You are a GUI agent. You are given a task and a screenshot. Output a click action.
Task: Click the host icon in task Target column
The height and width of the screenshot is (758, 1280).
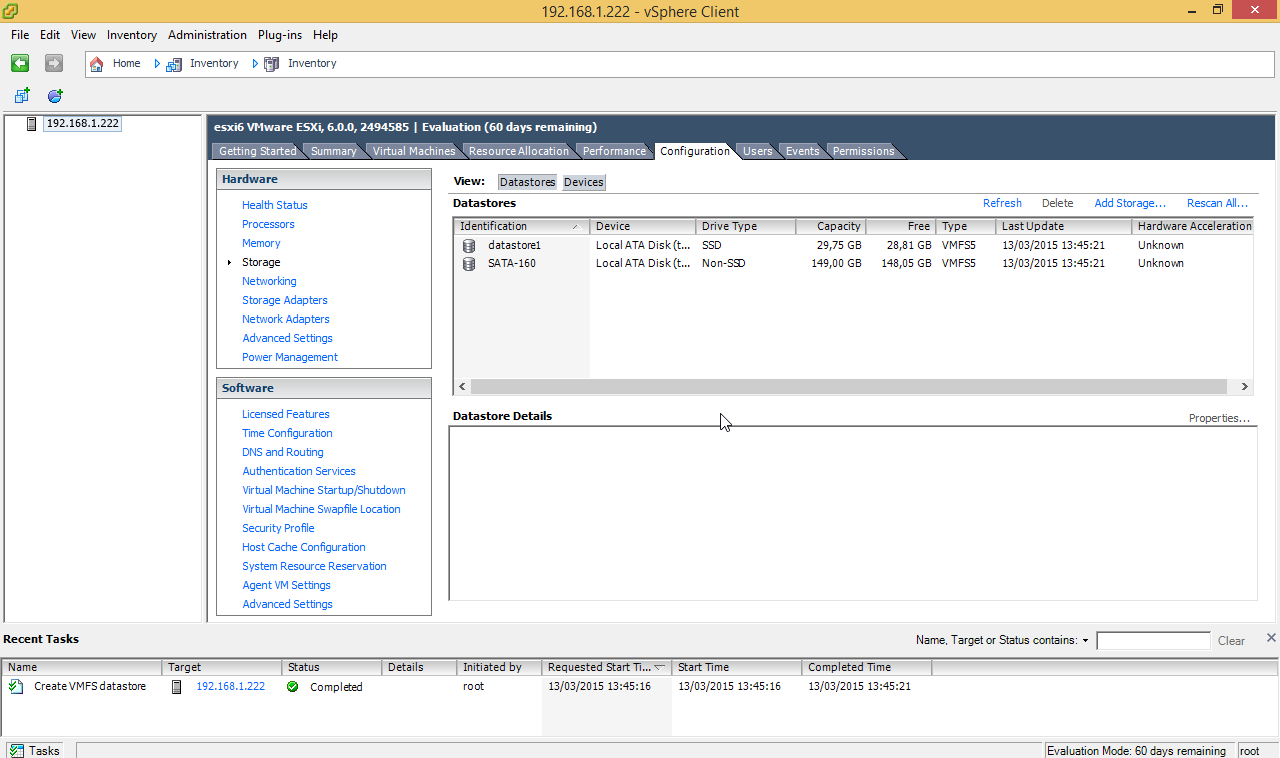[x=177, y=687]
